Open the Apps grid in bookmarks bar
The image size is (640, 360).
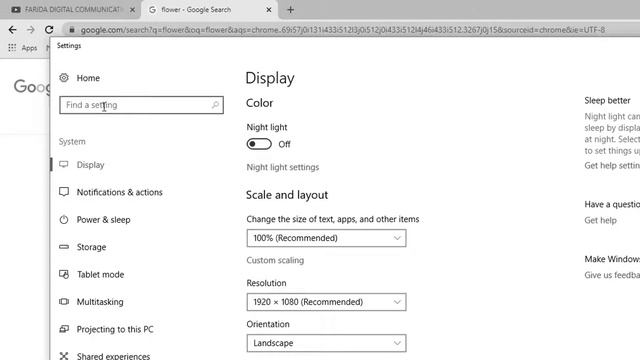point(12,48)
